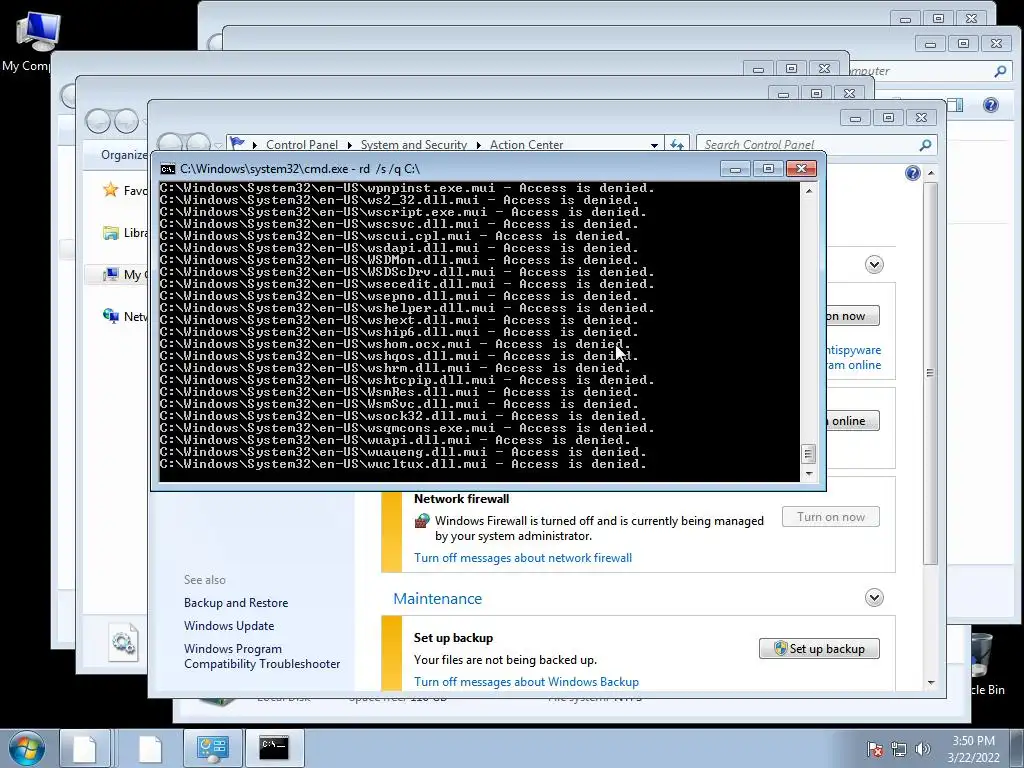Click Action Center vertical scrollbar thumb
This screenshot has width=1024, height=768.
pyautogui.click(x=931, y=373)
